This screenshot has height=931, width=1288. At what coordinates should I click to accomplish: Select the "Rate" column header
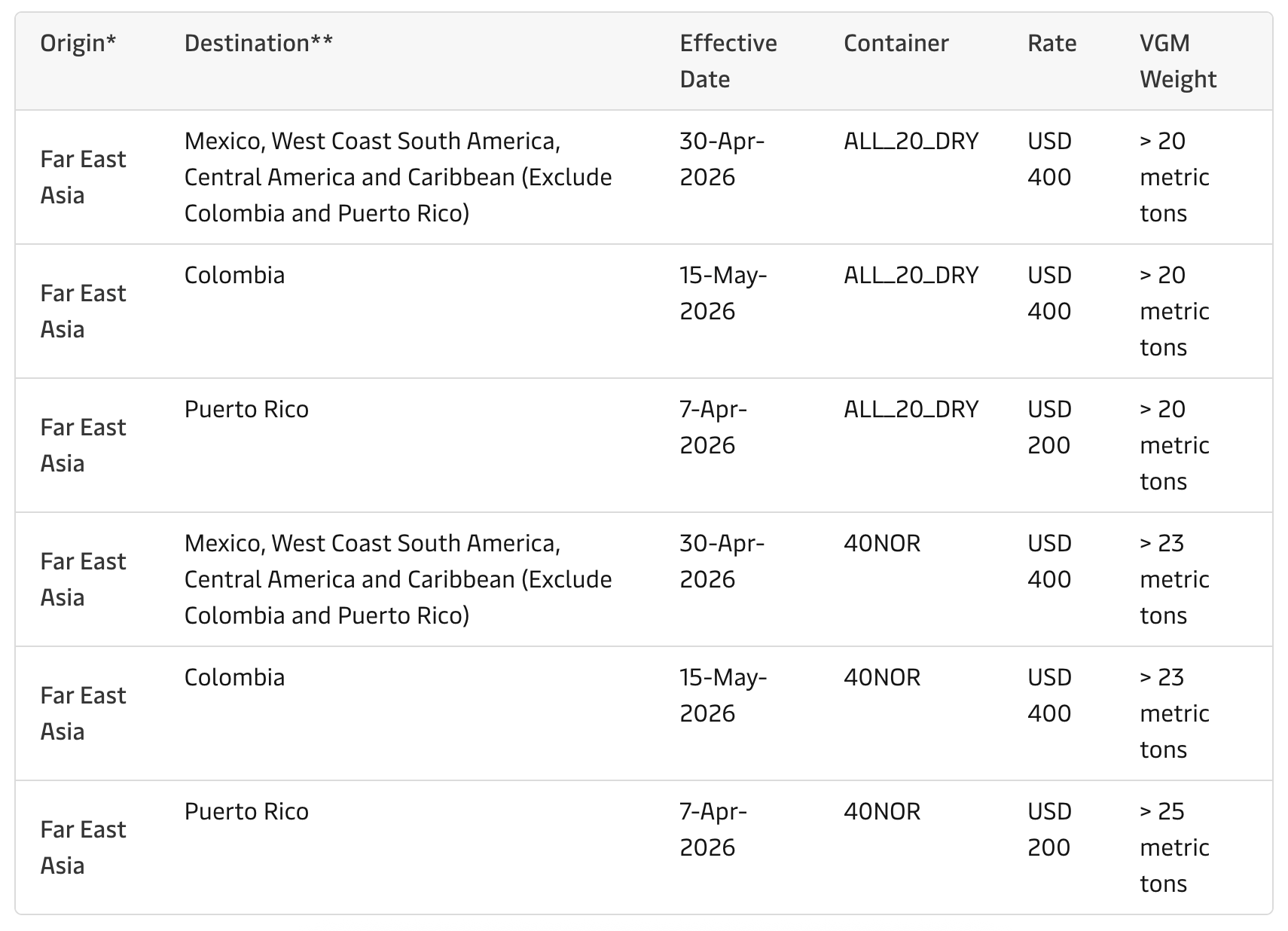(1051, 43)
